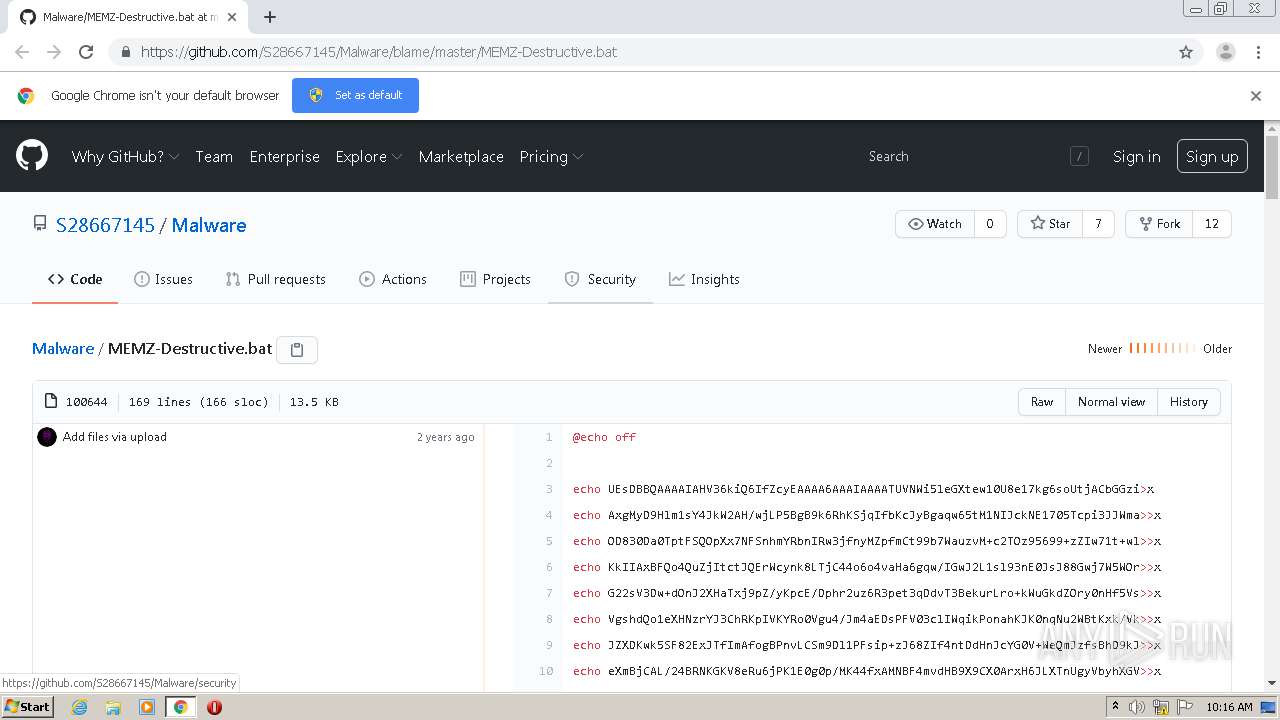
Task: Open Add files via upload commit
Action: pos(115,437)
